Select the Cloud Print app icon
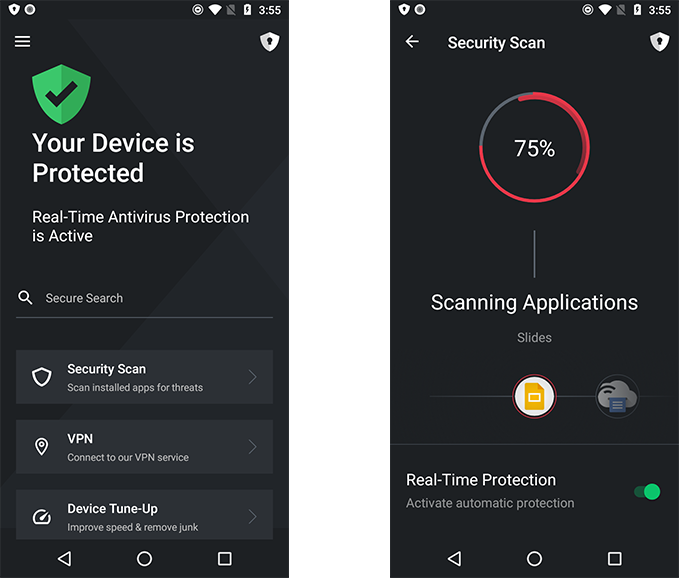679x578 pixels. [617, 396]
